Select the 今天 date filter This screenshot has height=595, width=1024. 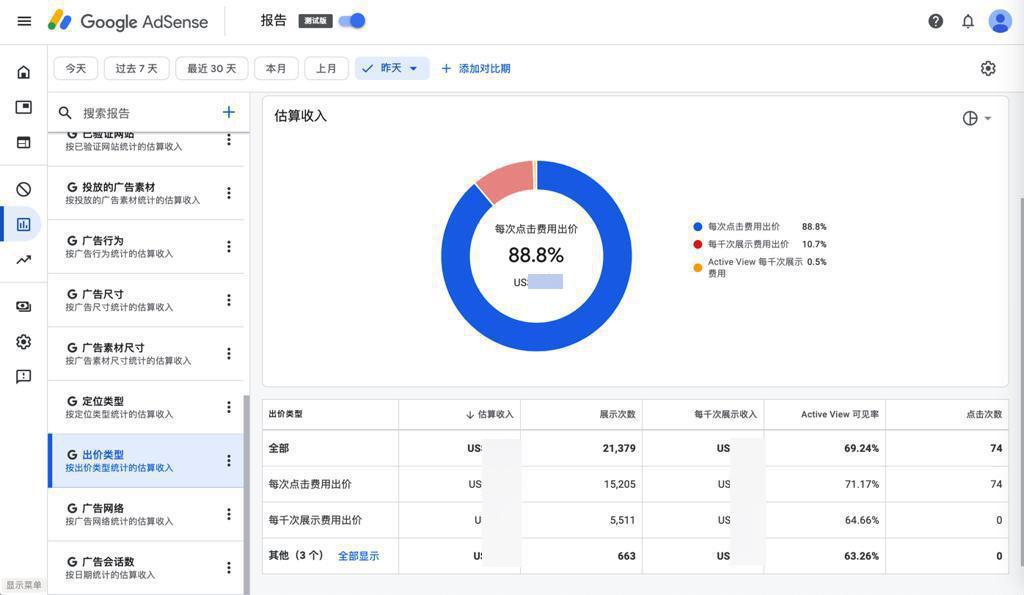tap(76, 69)
